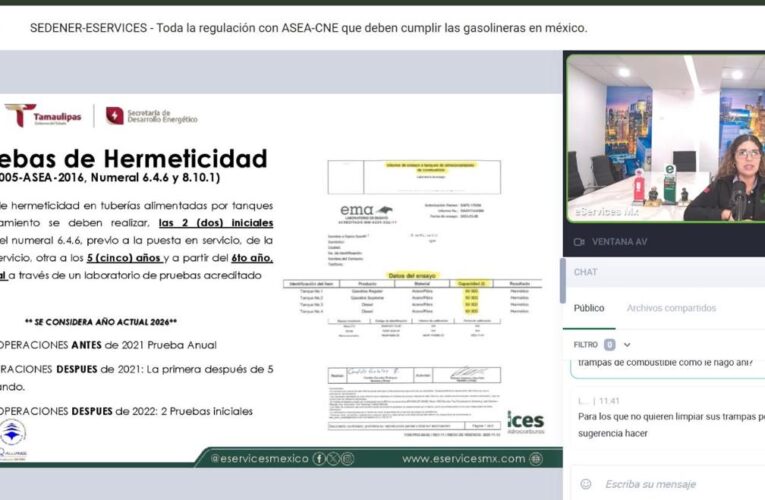The image size is (765, 500).
Task: Click the www.eservicesmx.com link
Action: coord(463,459)
